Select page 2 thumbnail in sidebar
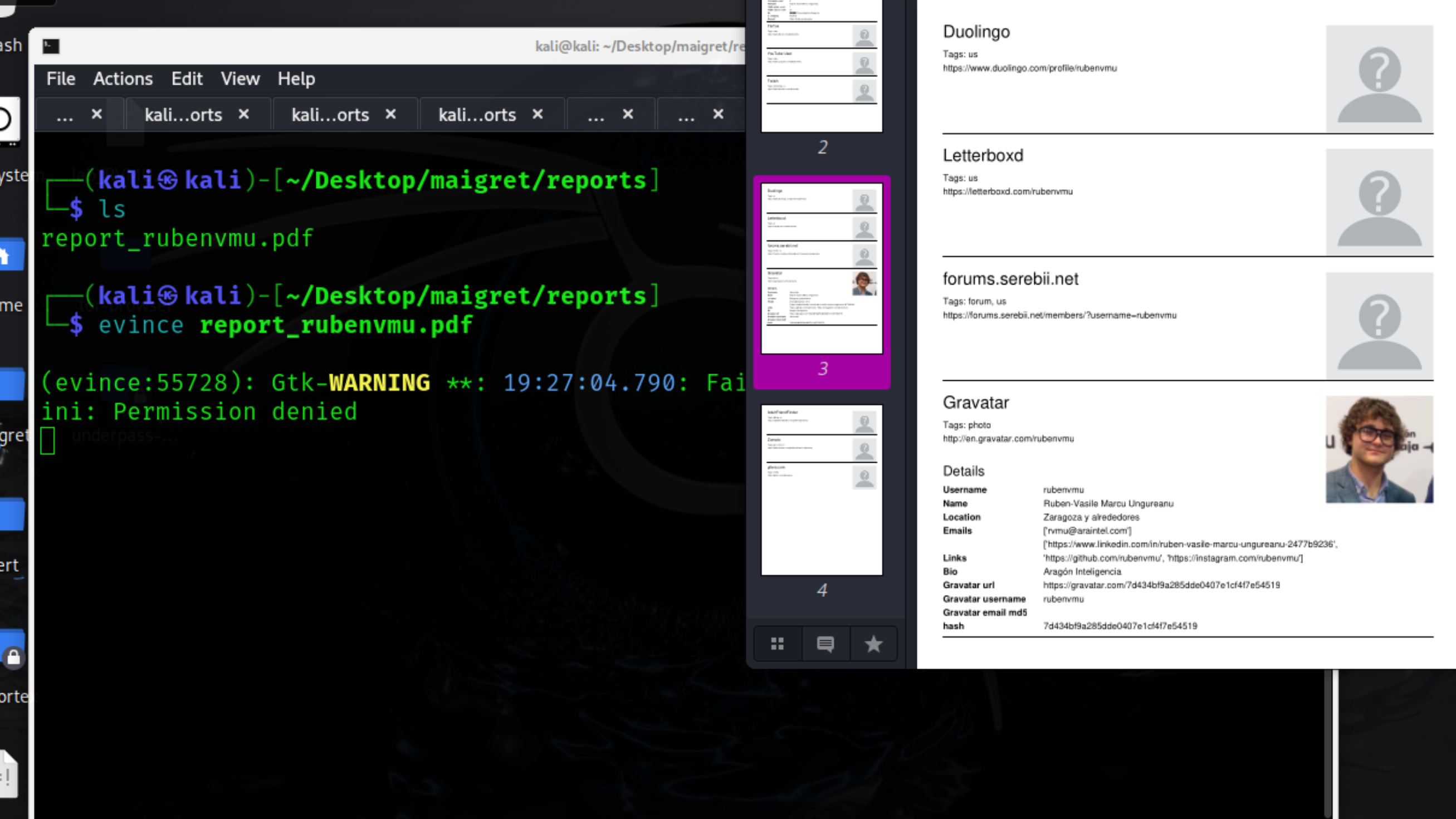The height and width of the screenshot is (819, 1456). 821,65
